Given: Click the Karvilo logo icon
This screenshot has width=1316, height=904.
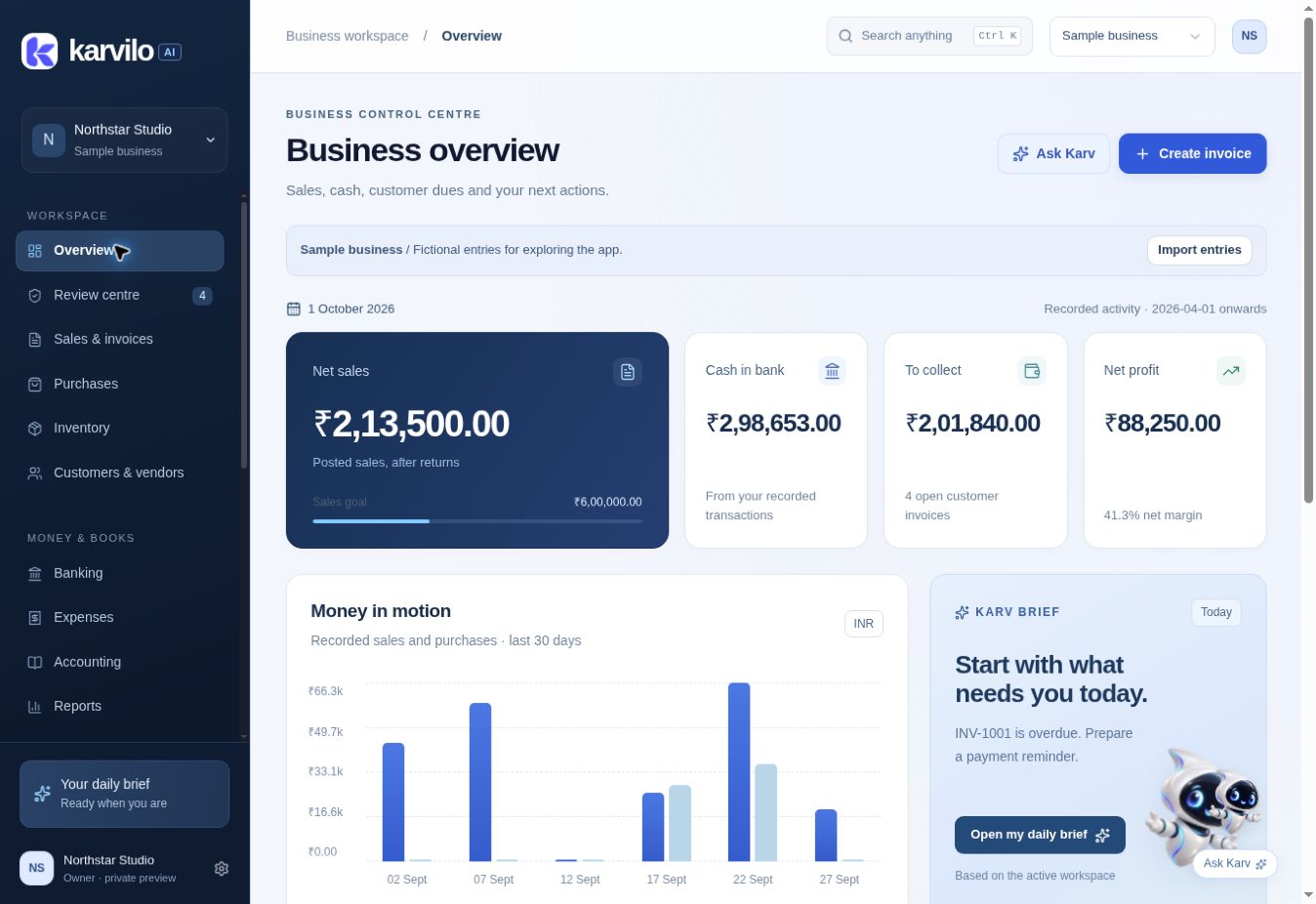Looking at the screenshot, I should click(40, 51).
